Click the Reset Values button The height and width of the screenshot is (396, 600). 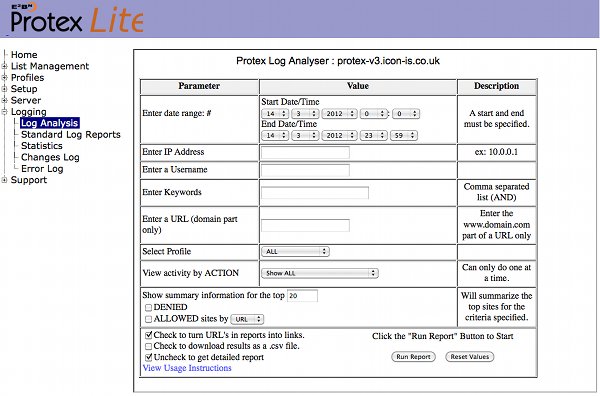(x=470, y=357)
